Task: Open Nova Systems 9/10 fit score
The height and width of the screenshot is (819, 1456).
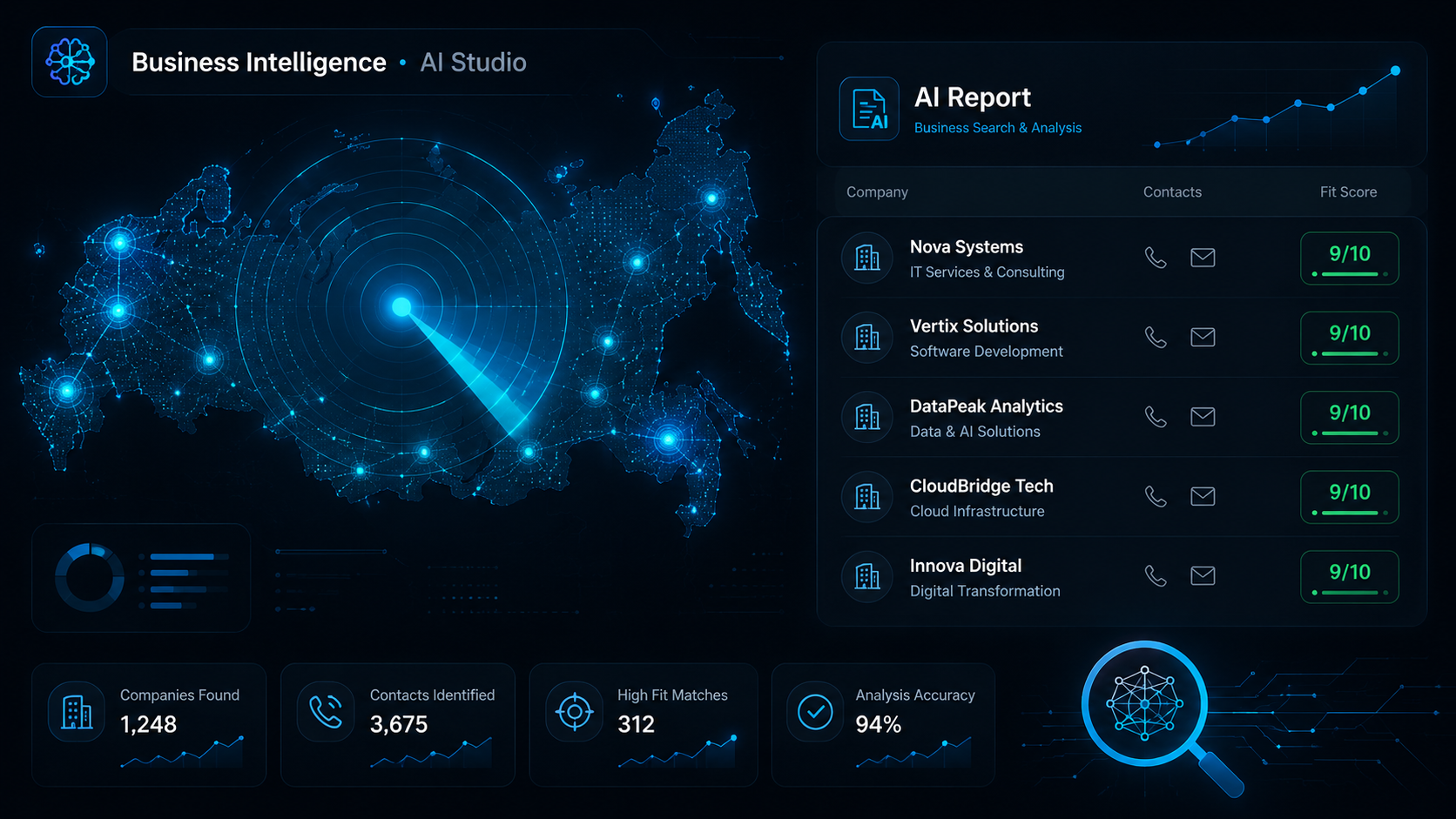Action: (1350, 258)
